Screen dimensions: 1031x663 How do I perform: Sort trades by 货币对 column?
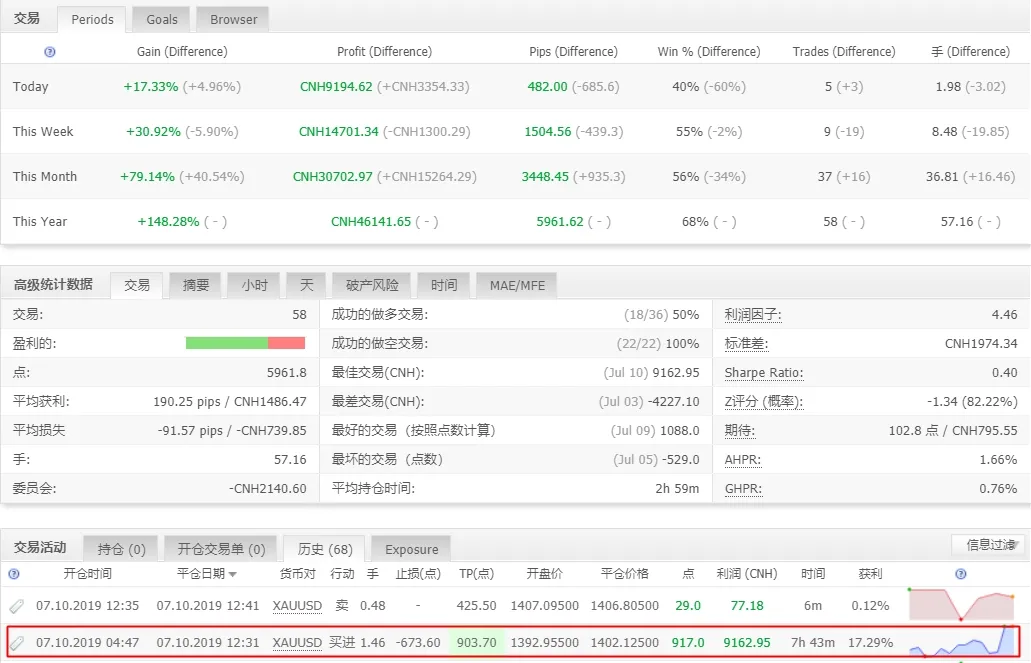297,574
